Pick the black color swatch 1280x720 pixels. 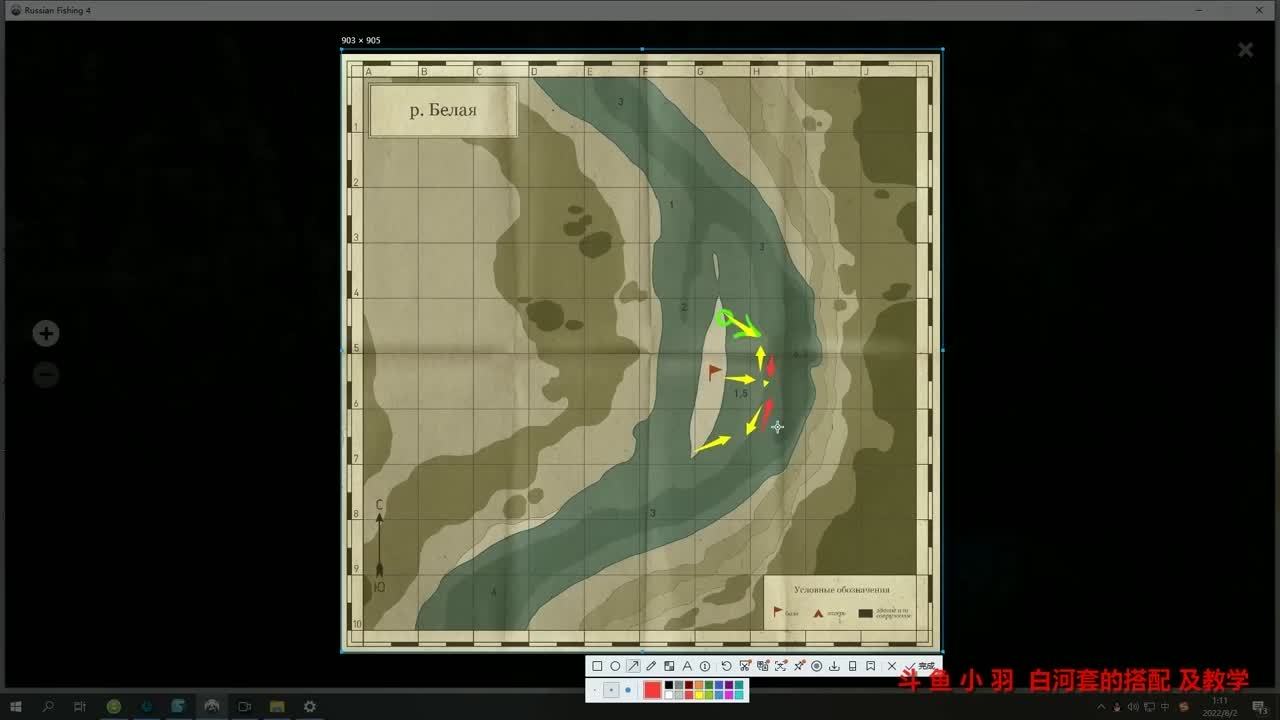(669, 685)
